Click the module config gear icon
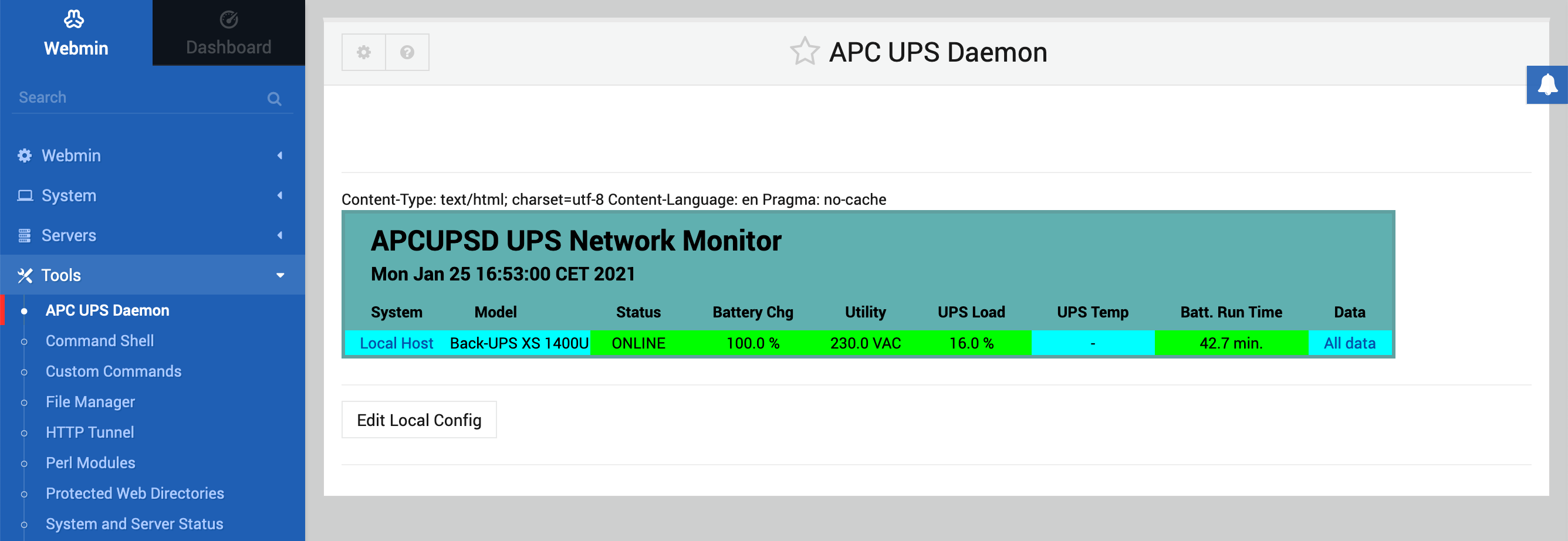Screen dimensions: 1568x541 (x=363, y=52)
